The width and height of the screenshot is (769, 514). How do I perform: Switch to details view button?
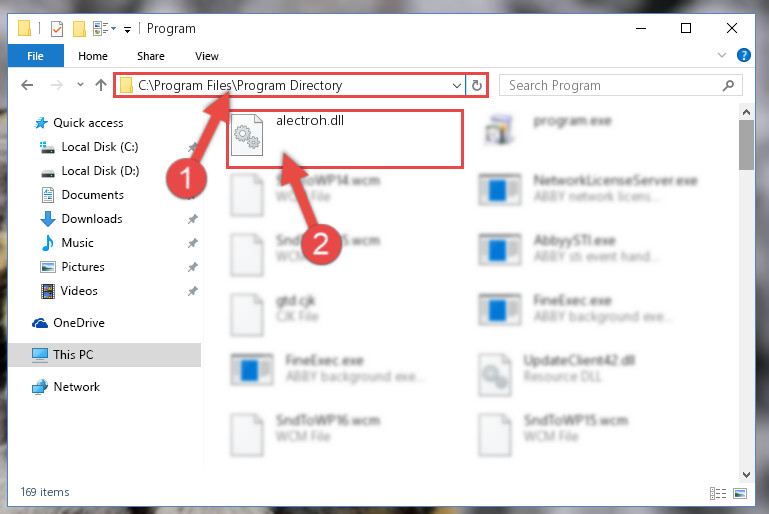point(718,493)
